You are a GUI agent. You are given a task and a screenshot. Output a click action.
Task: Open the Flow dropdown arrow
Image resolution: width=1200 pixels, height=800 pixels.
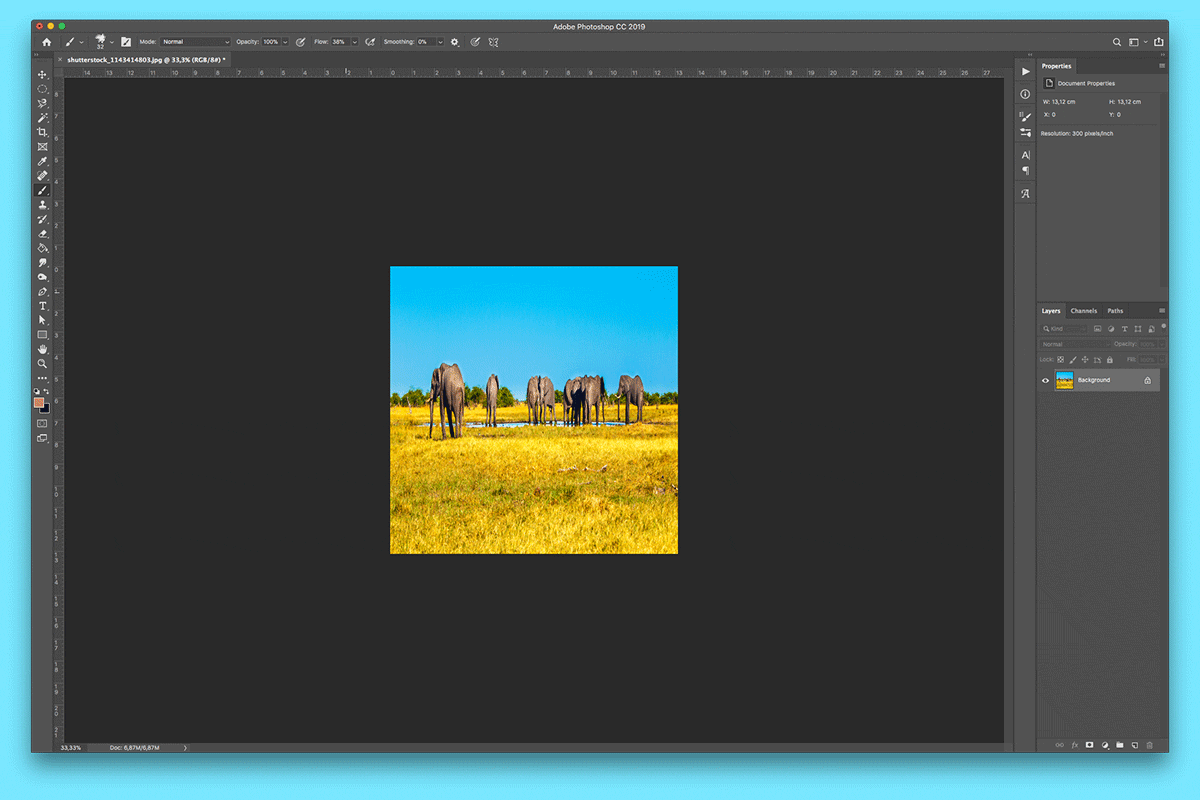click(354, 42)
